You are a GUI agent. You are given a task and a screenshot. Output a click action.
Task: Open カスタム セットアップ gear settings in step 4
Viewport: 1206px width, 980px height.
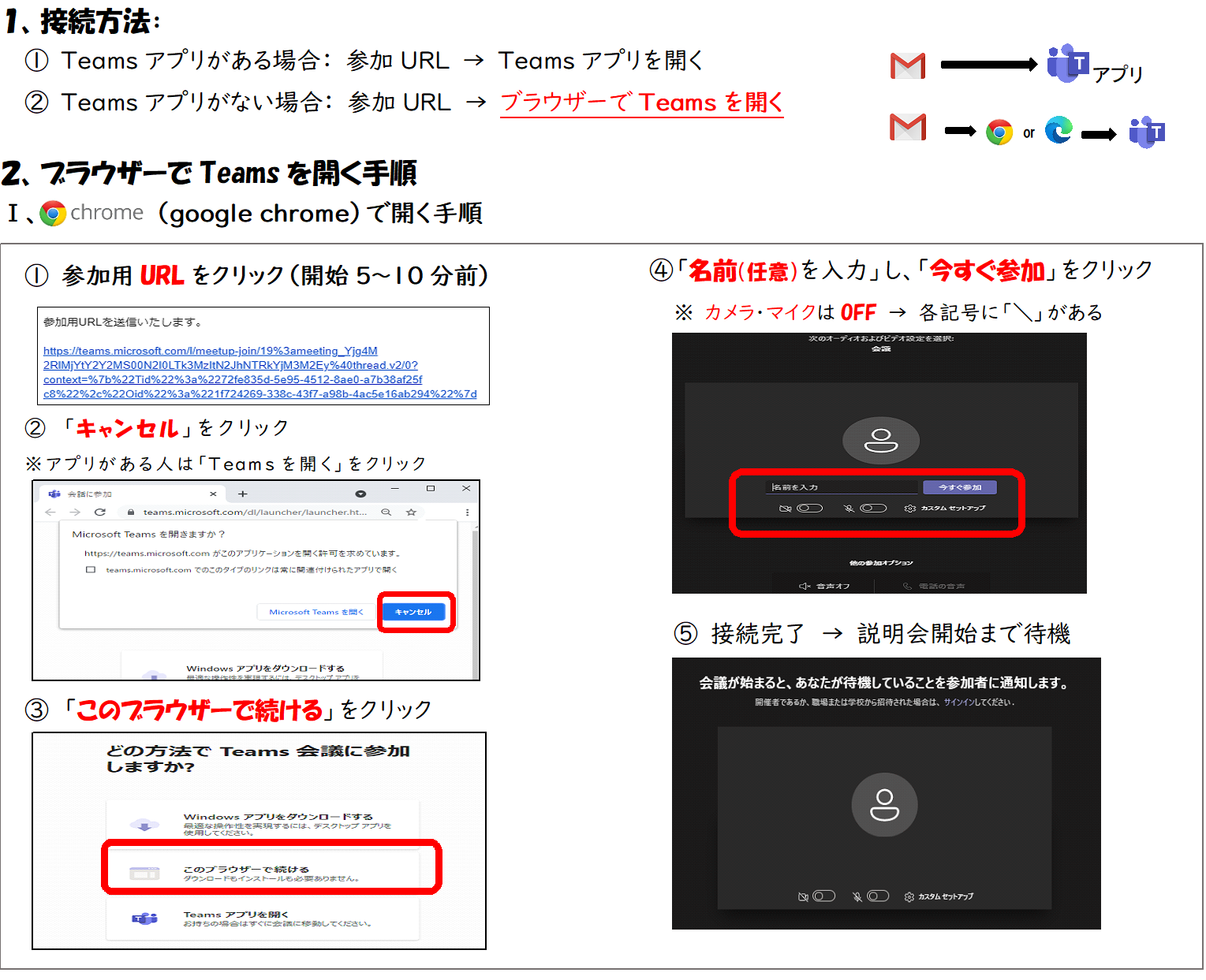coord(945,509)
